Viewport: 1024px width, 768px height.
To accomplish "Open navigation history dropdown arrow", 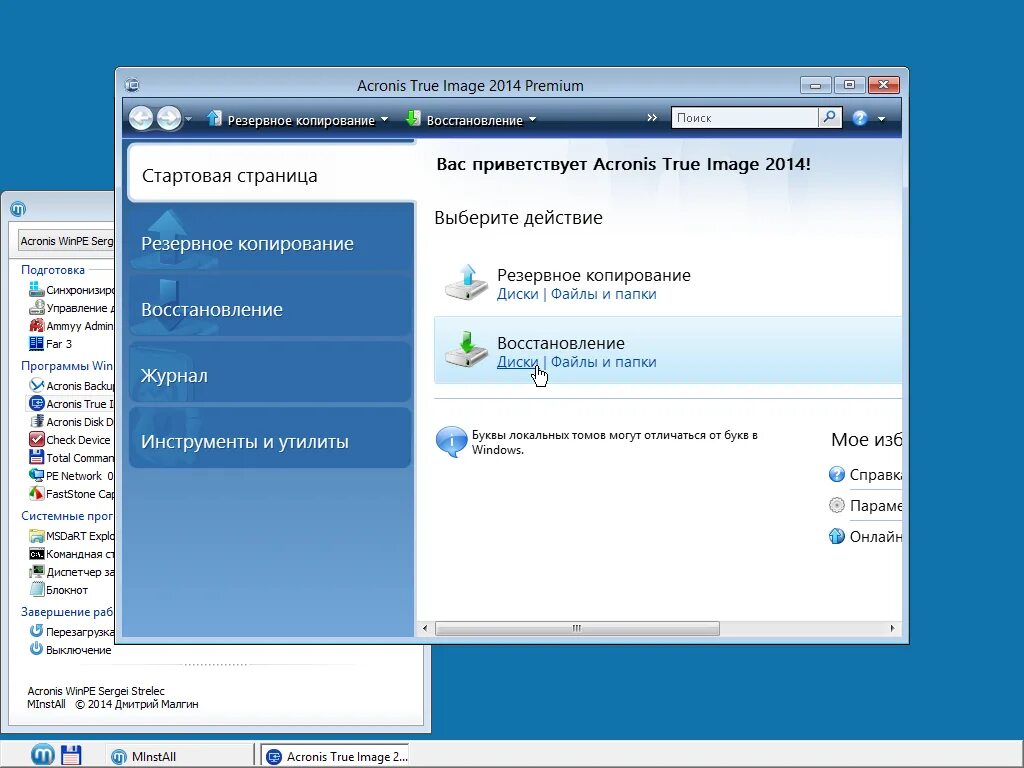I will pyautogui.click(x=189, y=119).
